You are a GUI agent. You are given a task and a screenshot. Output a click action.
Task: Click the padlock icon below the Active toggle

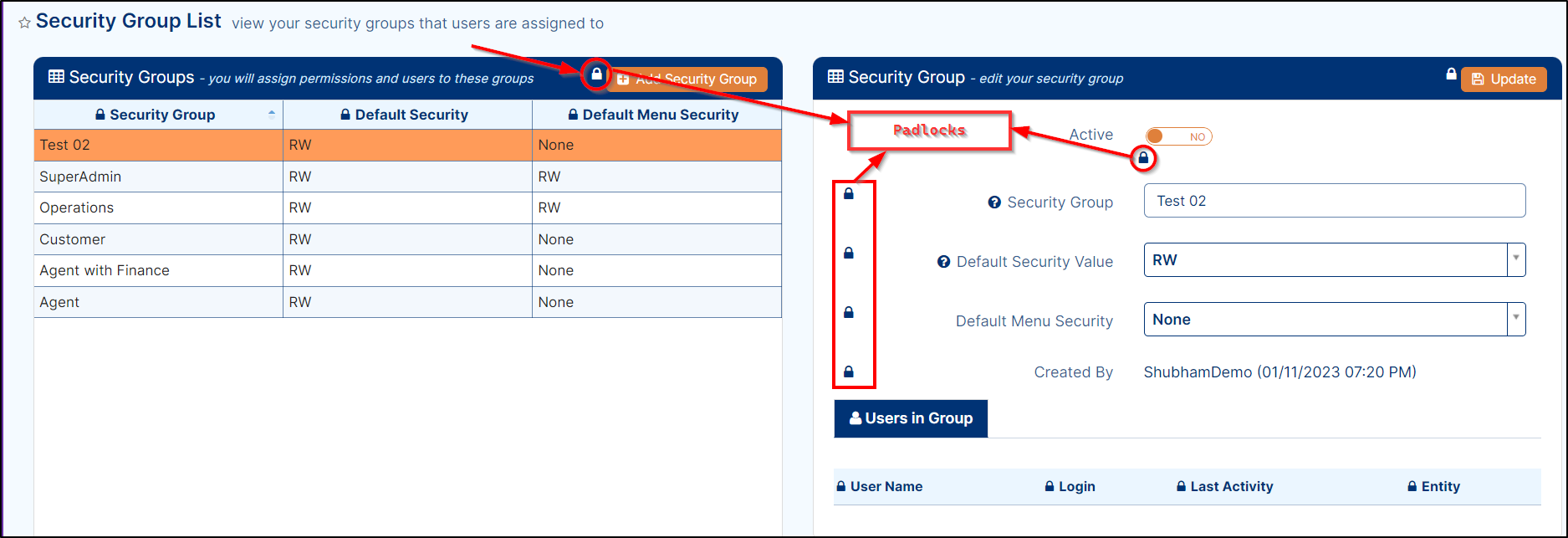[x=1143, y=157]
